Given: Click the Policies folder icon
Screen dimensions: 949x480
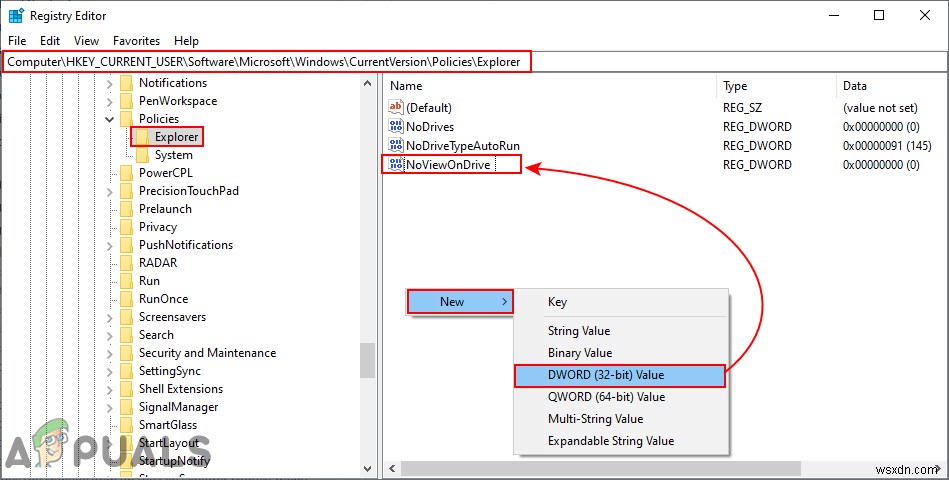Looking at the screenshot, I should [x=126, y=119].
